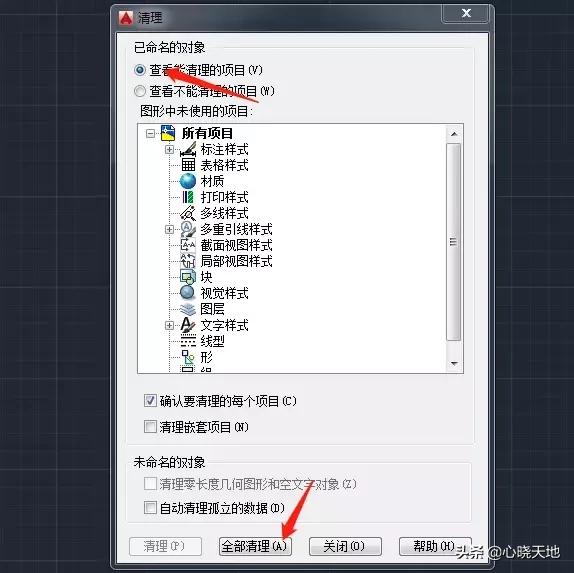
Task: Select the 截面视图样式 tree item
Action: pos(236,245)
